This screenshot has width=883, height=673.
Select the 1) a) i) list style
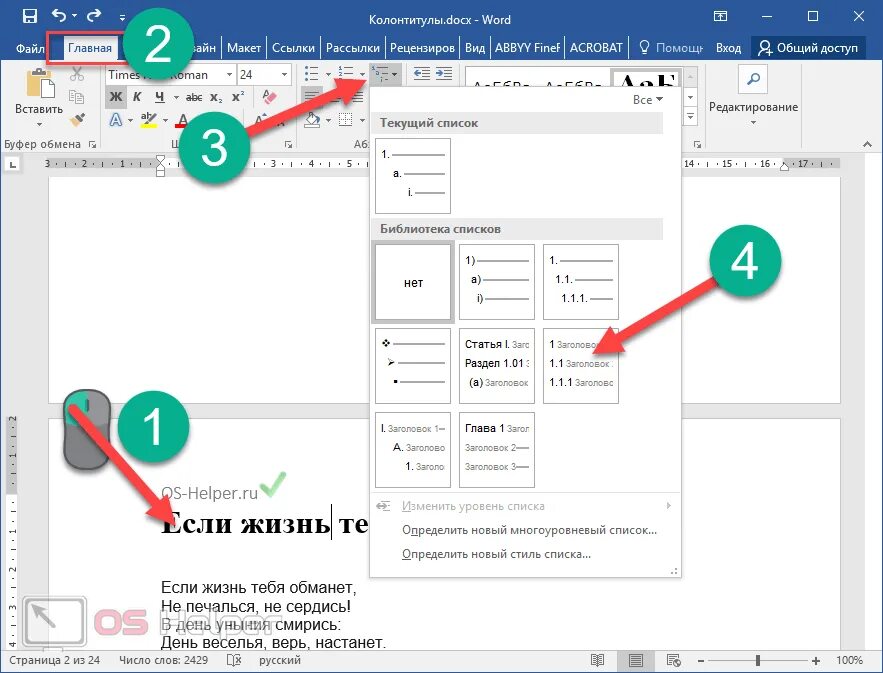pos(497,282)
